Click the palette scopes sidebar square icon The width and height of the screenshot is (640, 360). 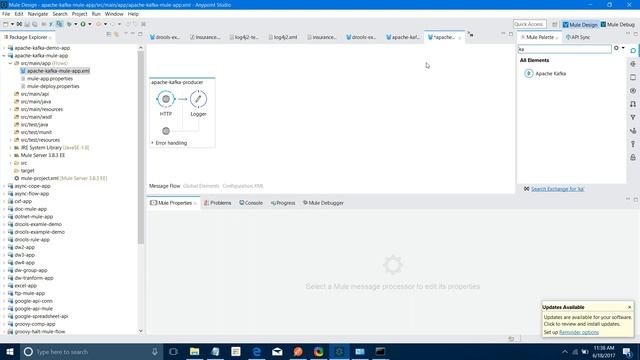[633, 77]
